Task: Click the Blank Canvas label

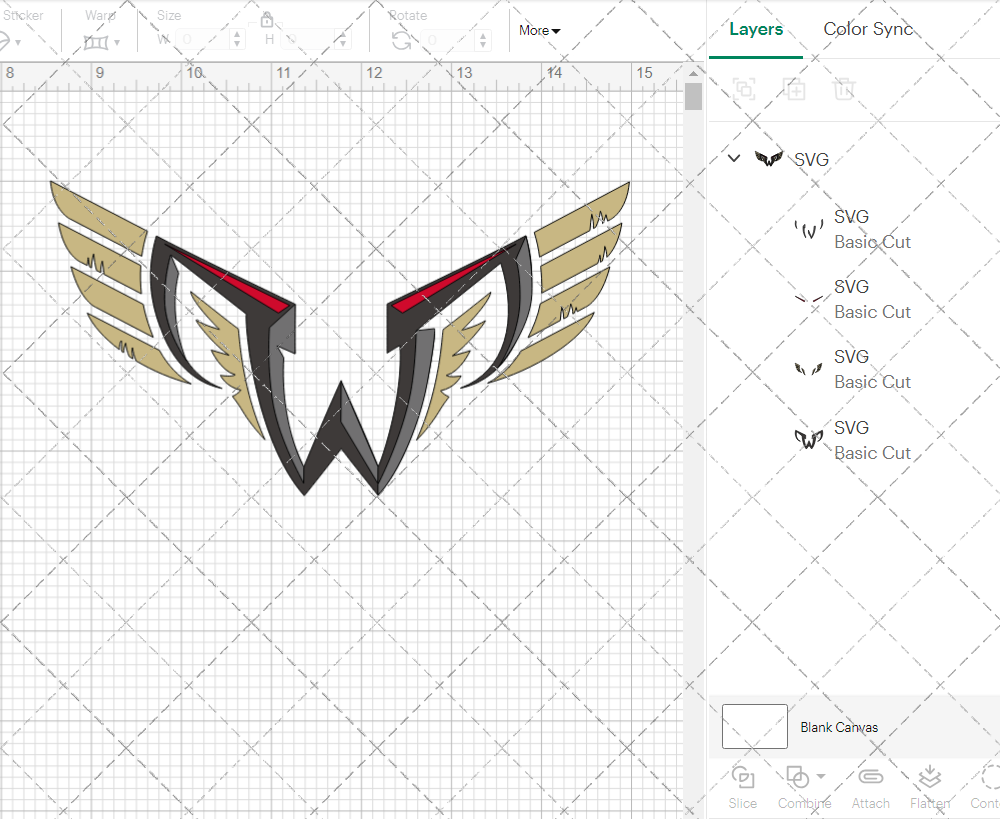Action: [x=839, y=727]
